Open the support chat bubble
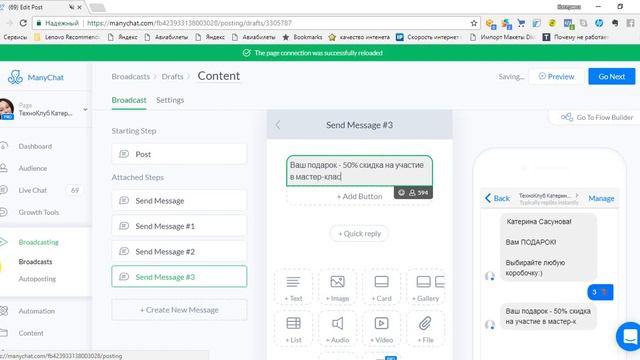The image size is (640, 360). tap(629, 336)
